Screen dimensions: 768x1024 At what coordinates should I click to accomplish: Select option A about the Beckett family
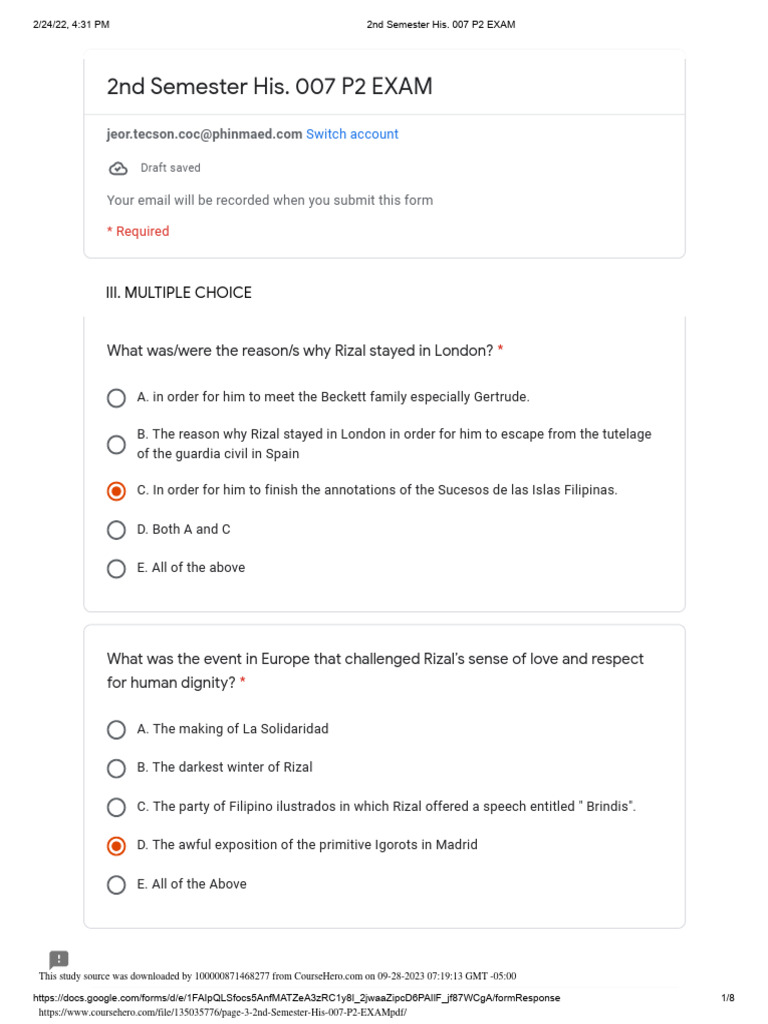coord(116,398)
